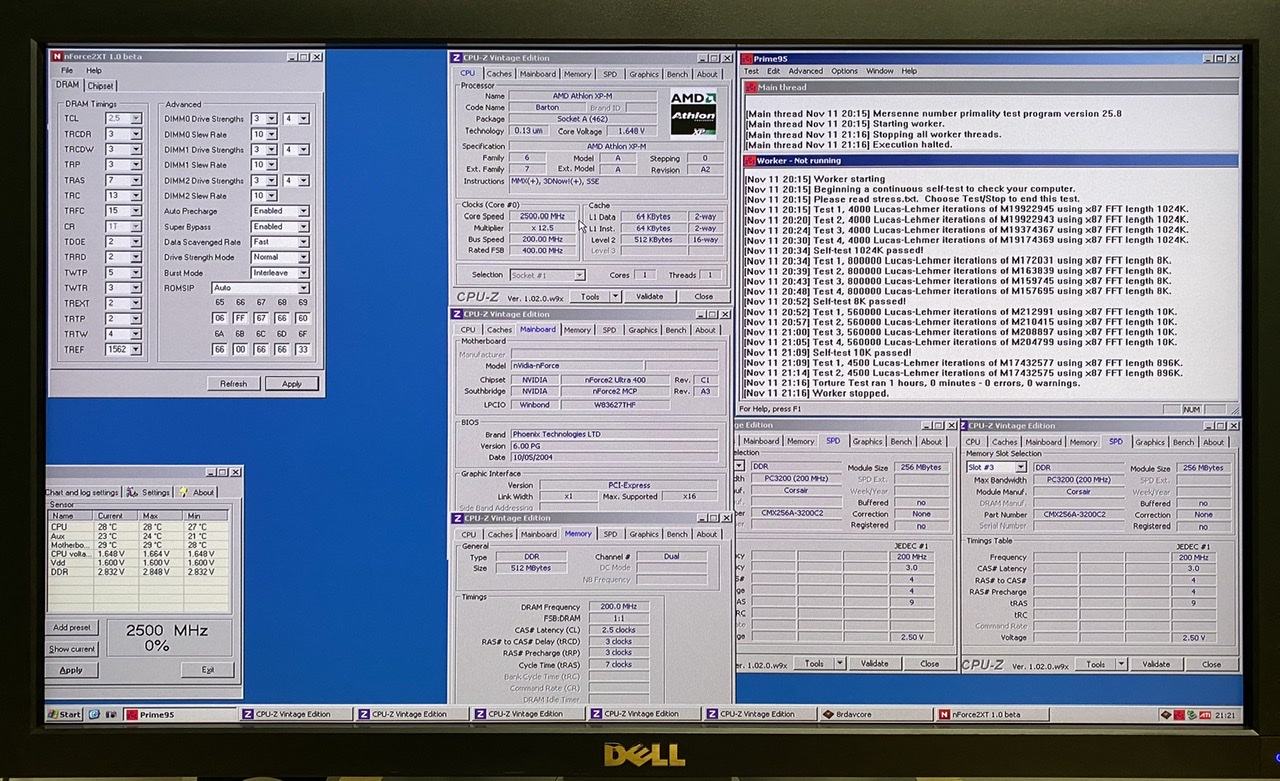Screen dimensions: 1280x781
Task: Open the About tab with lightbulb icon
Action: coord(196,492)
